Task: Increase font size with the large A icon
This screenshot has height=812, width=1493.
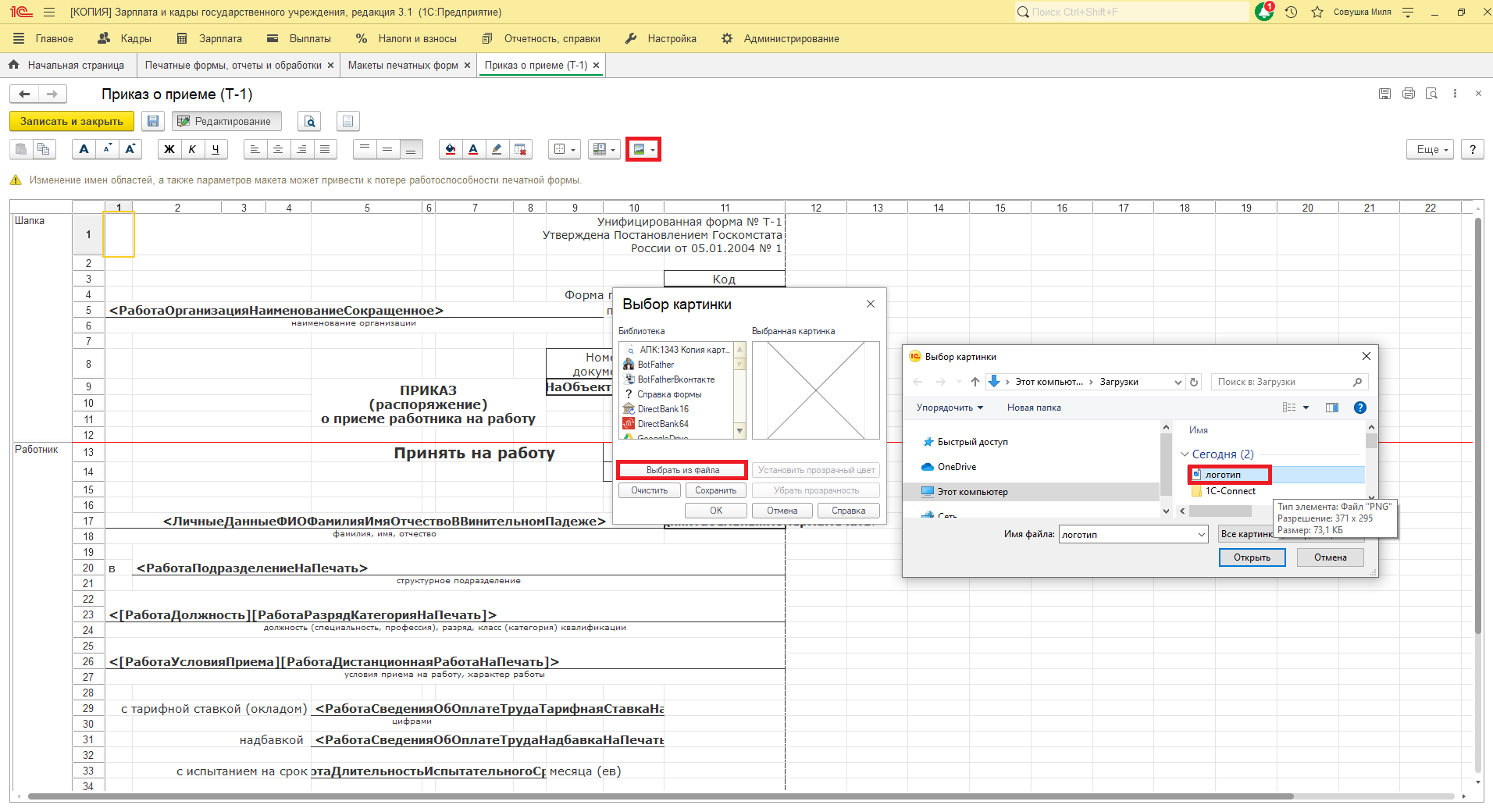Action: tap(130, 149)
